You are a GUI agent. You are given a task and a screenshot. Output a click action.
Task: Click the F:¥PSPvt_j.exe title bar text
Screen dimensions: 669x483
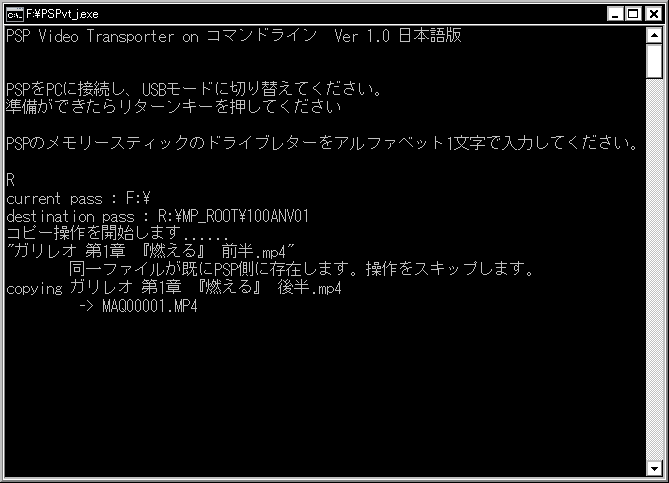(x=62, y=15)
